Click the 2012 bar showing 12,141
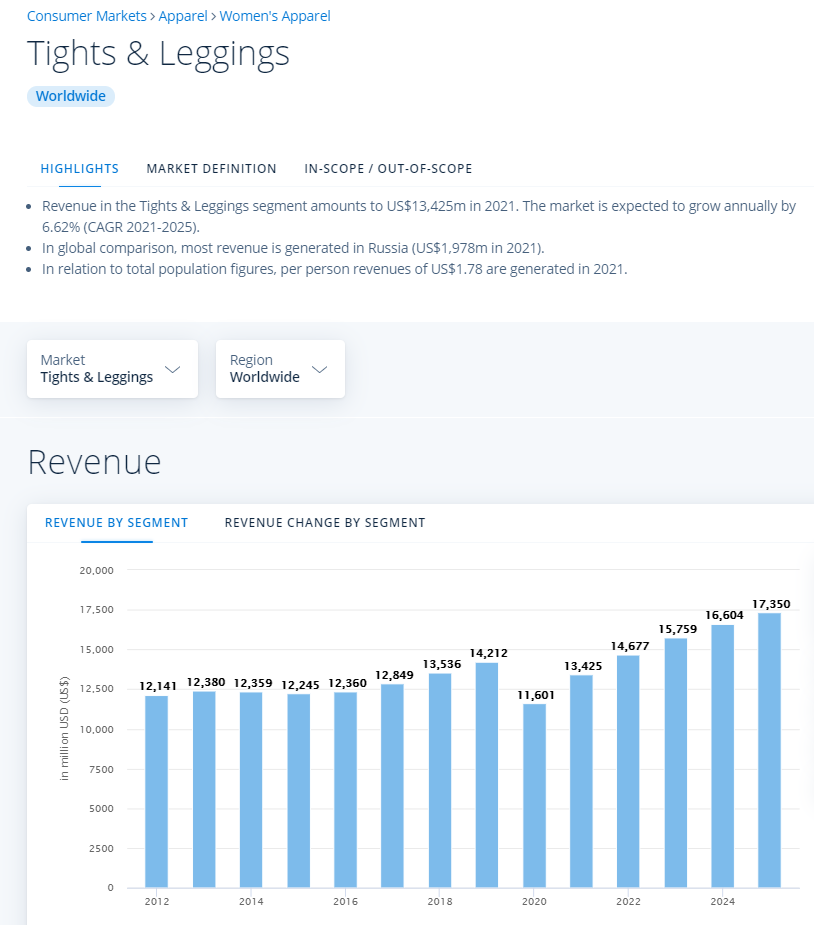814x925 pixels. [157, 790]
